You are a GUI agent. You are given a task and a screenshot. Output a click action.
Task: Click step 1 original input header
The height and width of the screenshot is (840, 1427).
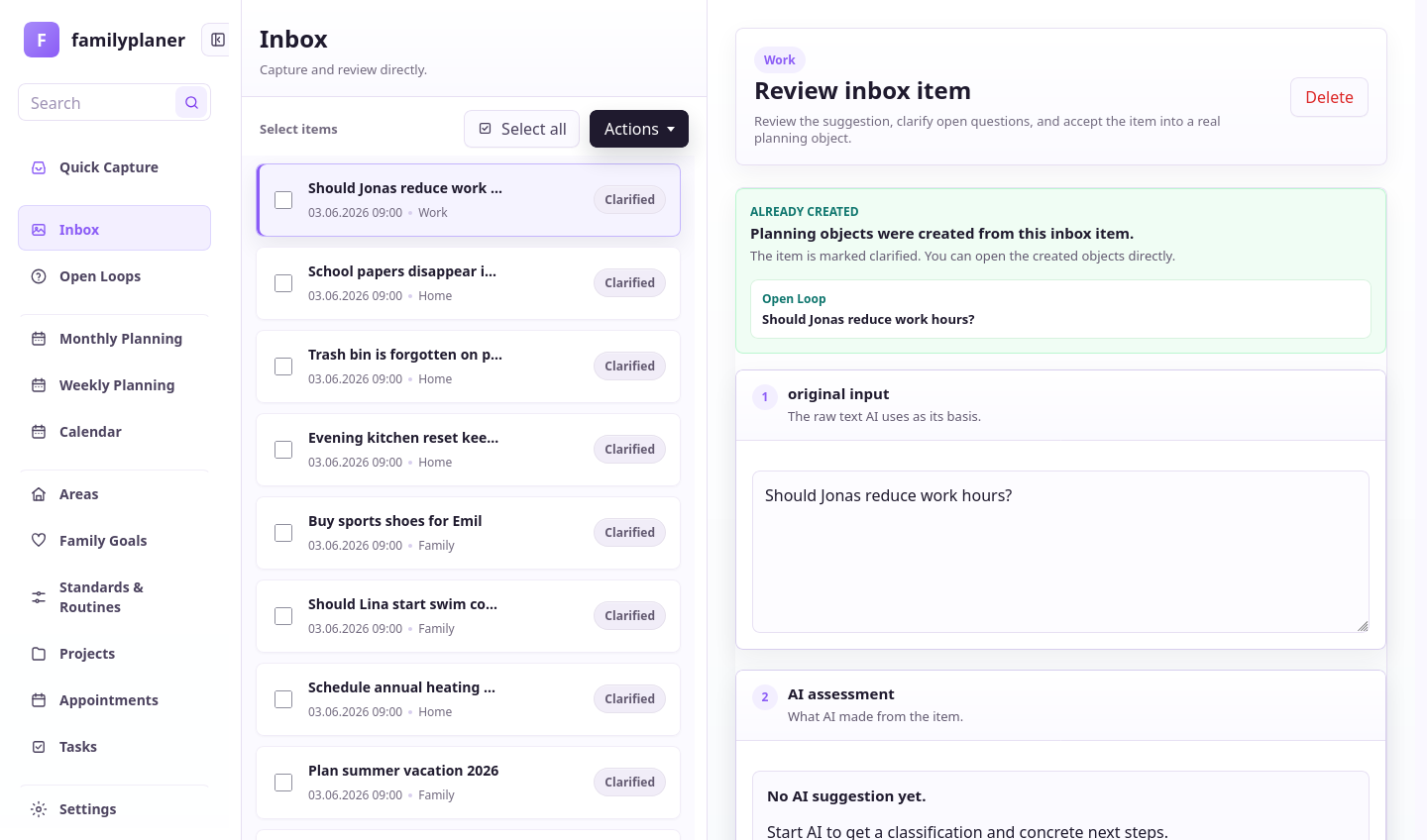(x=1060, y=405)
